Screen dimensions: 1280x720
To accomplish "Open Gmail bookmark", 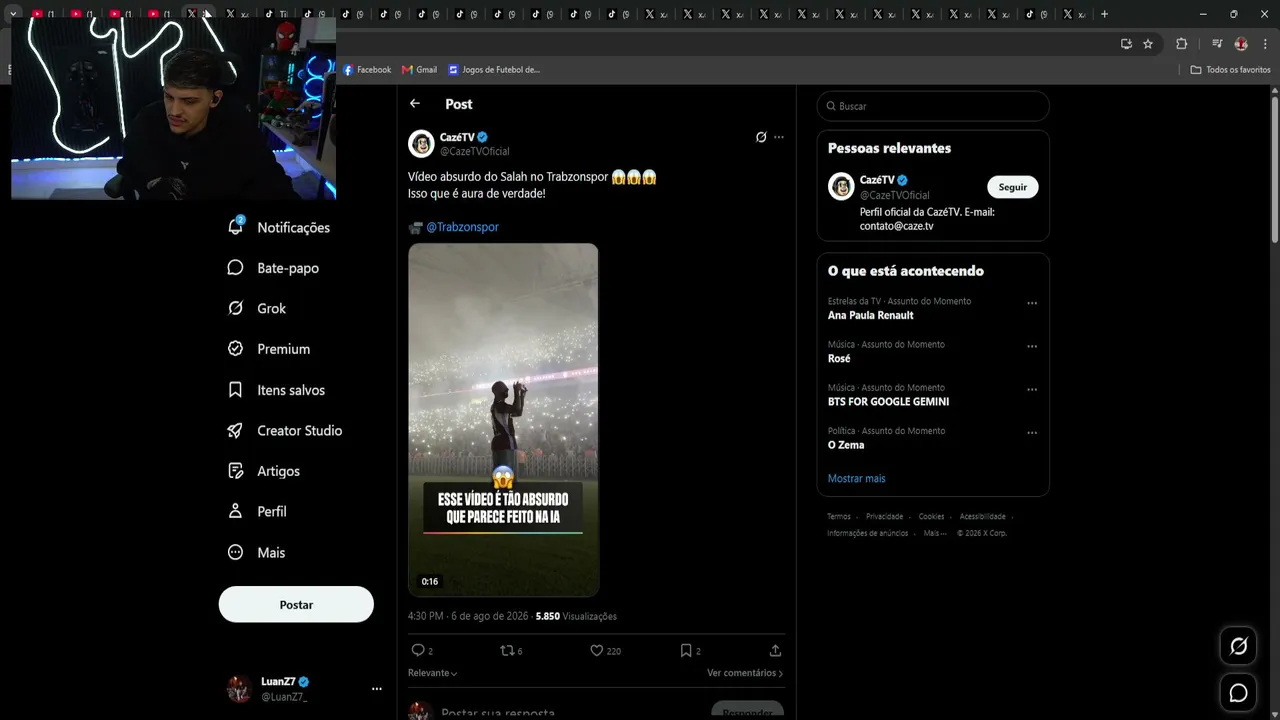I will [420, 70].
